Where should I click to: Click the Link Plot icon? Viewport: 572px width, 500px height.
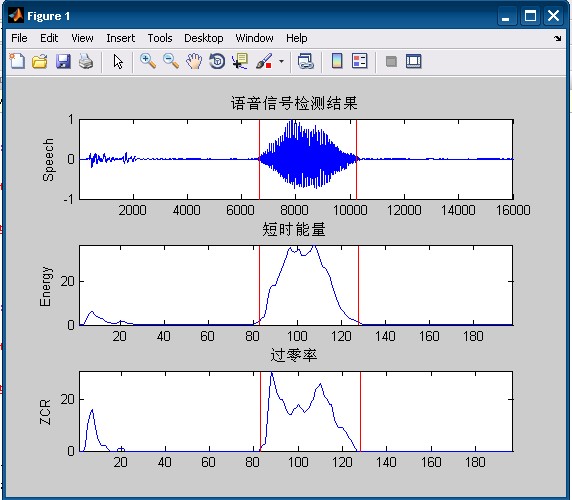[305, 61]
